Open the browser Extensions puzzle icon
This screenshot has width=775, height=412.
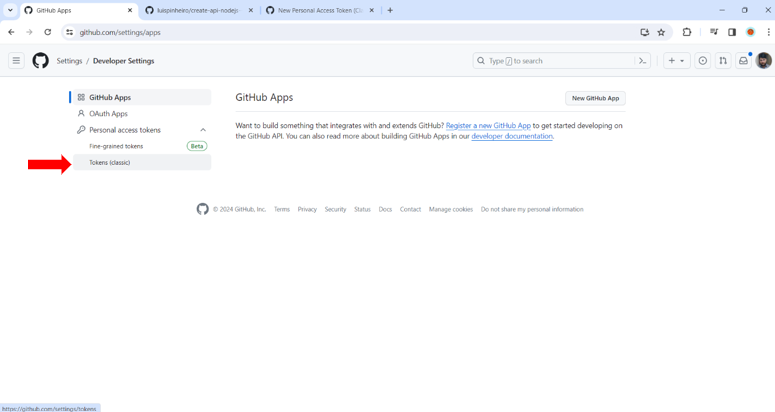pos(687,32)
